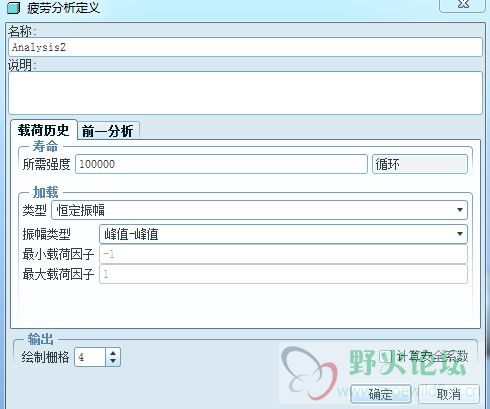This screenshot has width=490, height=409.
Task: Click the fatigue analysis dialog title icon
Action: [13, 7]
